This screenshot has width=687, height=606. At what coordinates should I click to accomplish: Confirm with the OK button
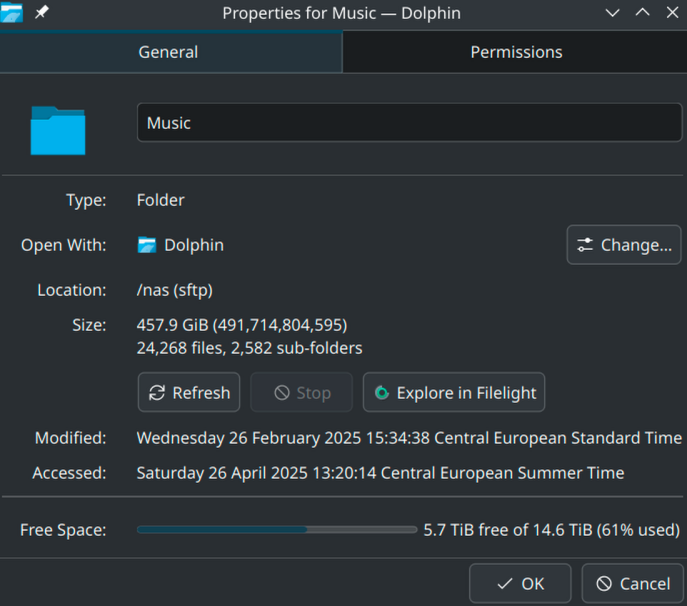coord(520,584)
